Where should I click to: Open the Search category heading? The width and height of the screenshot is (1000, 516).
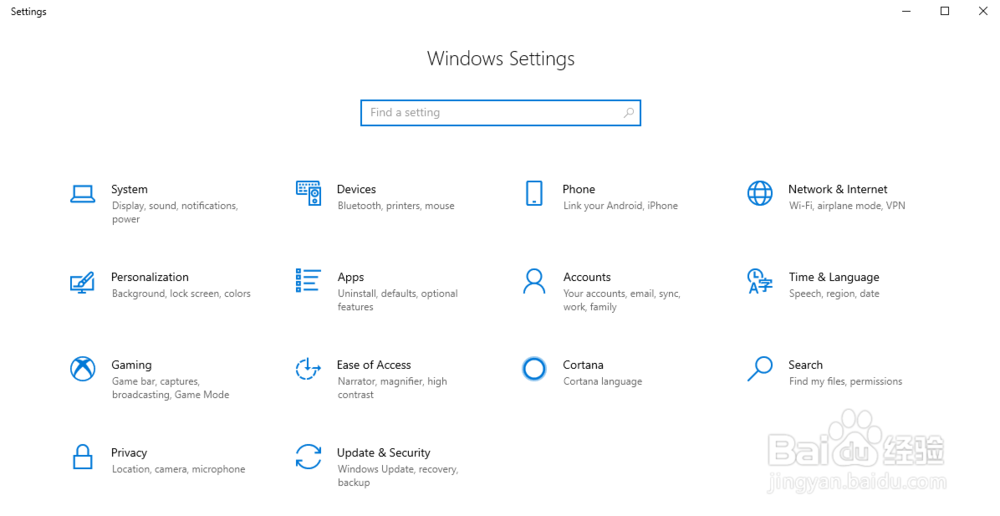click(805, 365)
